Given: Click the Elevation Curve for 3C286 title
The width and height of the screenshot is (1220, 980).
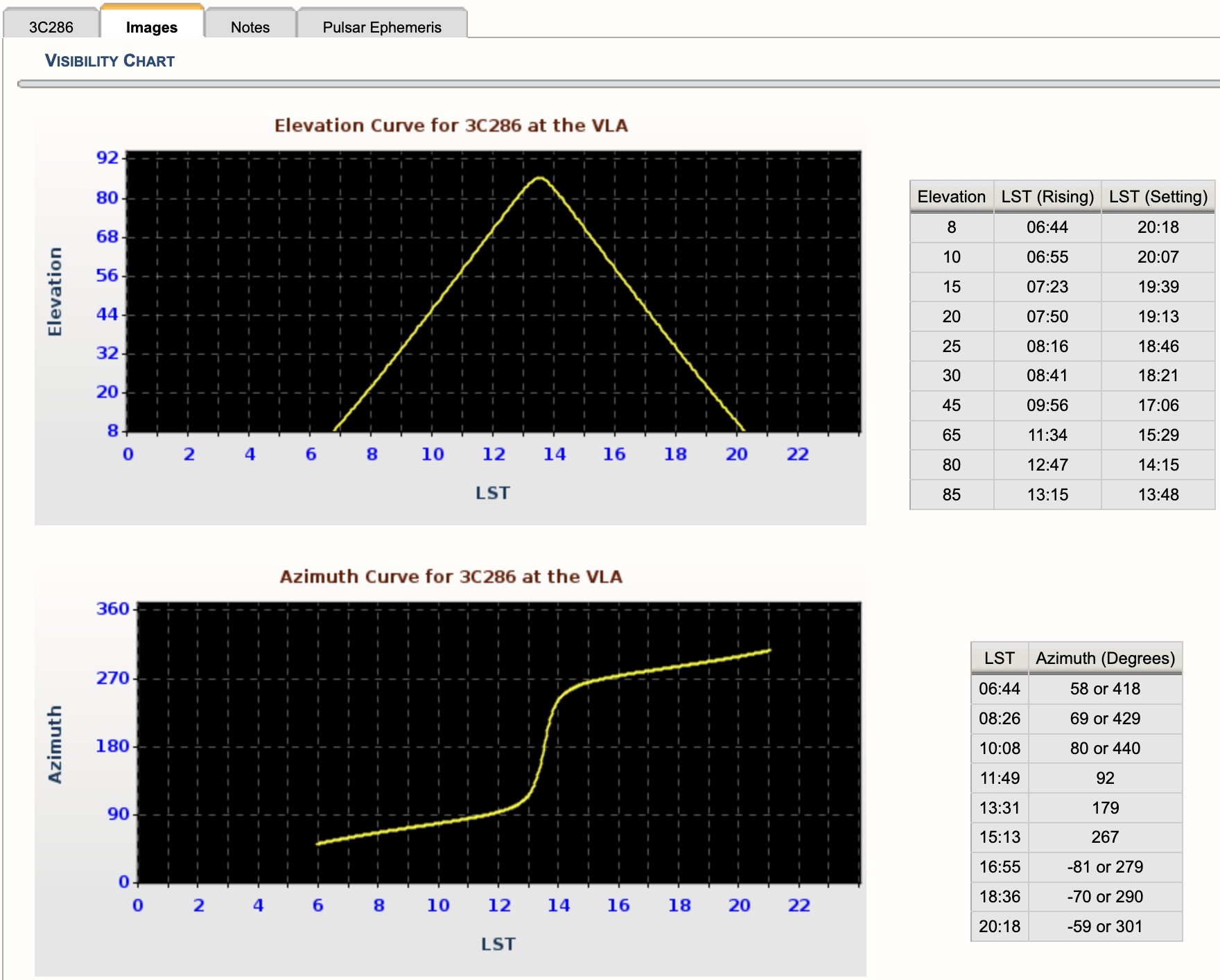Looking at the screenshot, I should [451, 125].
